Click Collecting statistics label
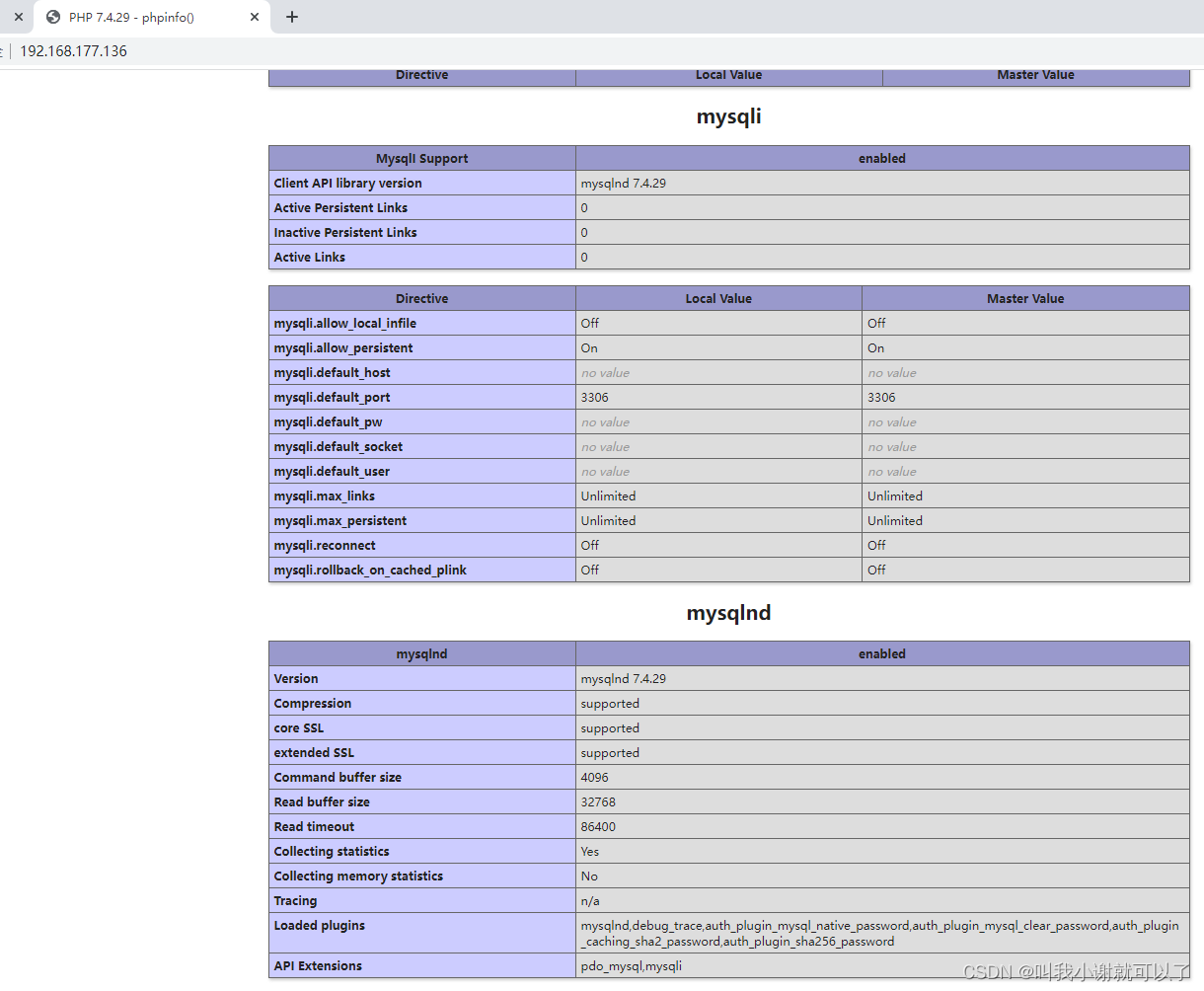The image size is (1204, 991). (332, 852)
